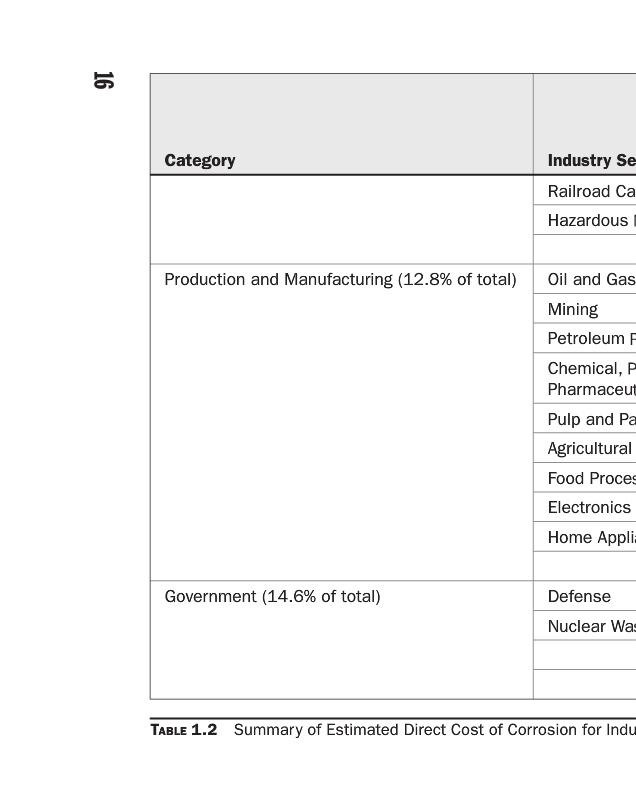This screenshot has height=800, width=636.
Task: Click the Defense table cell
Action: [579, 597]
